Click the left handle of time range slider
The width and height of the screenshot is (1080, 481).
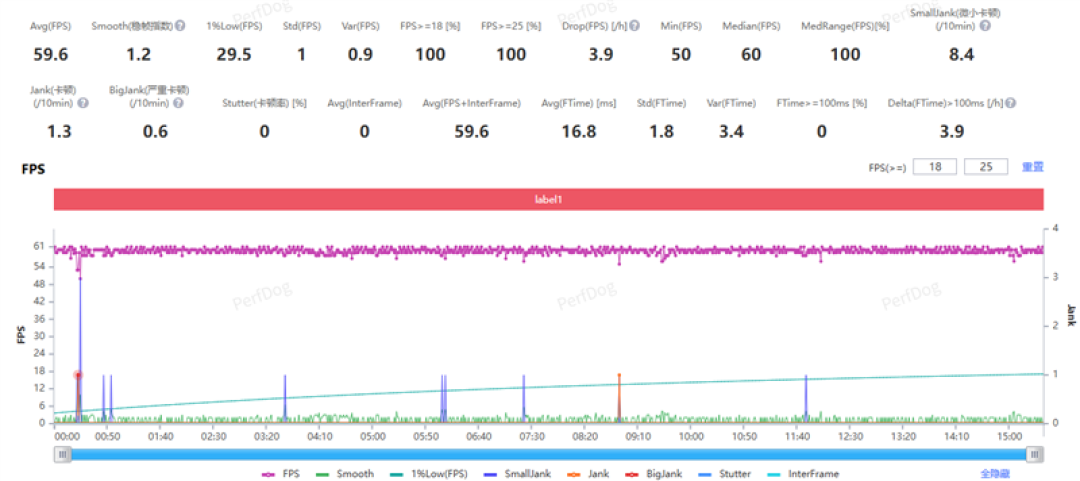click(63, 454)
